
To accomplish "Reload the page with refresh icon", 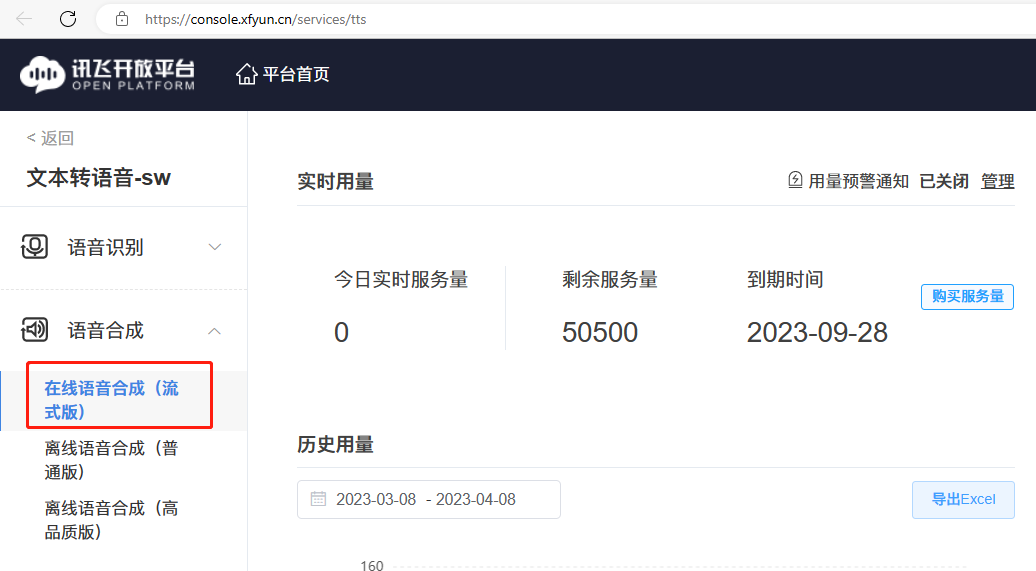I will tap(68, 19).
